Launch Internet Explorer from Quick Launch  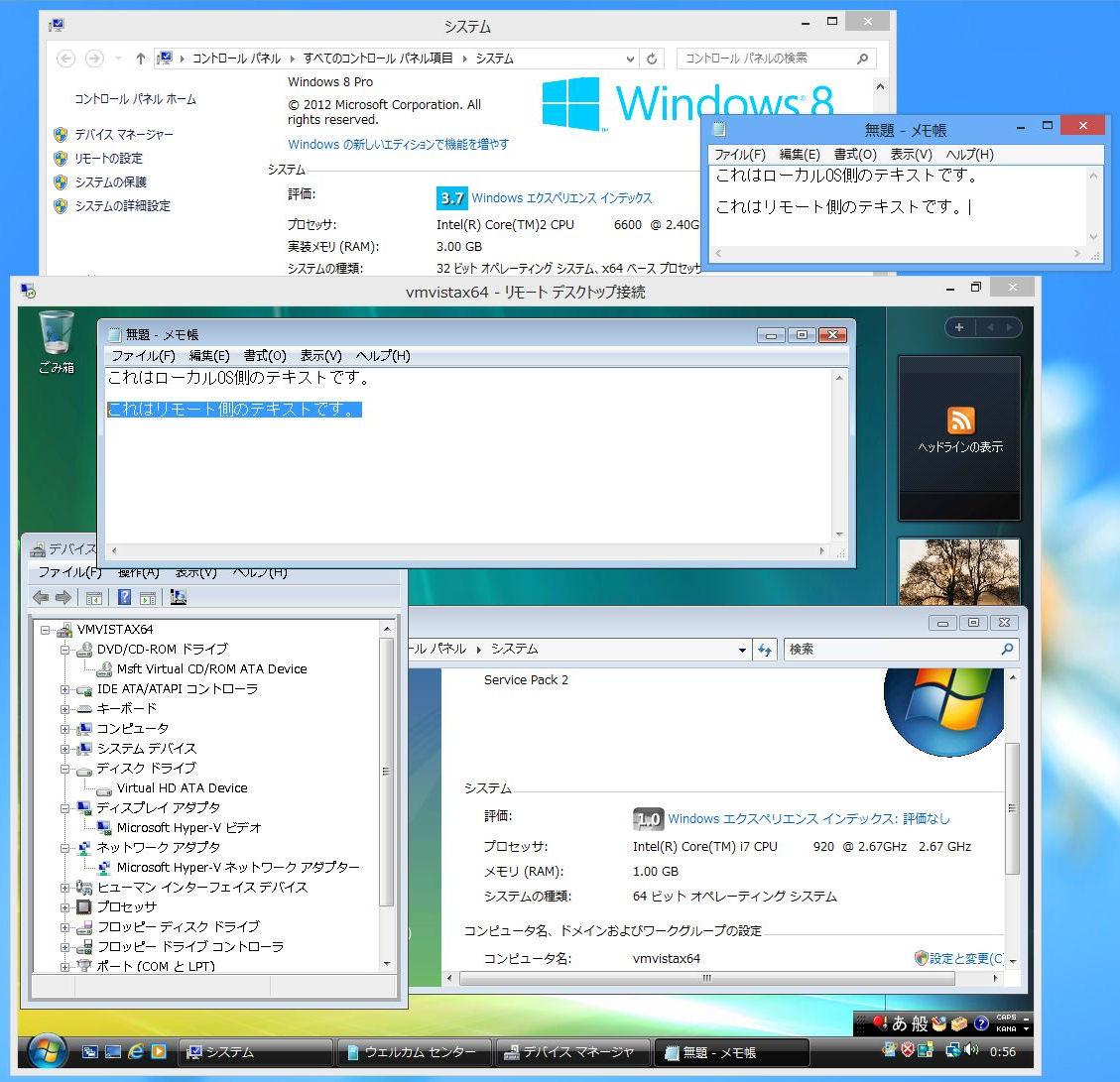(x=136, y=1051)
